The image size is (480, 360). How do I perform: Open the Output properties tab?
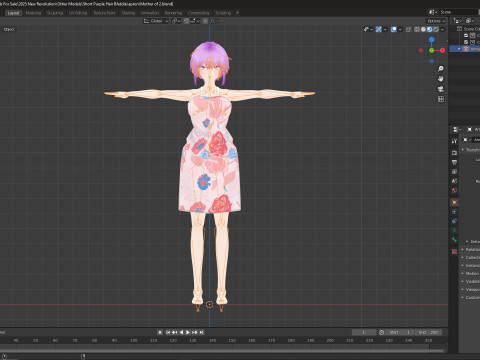(x=454, y=162)
